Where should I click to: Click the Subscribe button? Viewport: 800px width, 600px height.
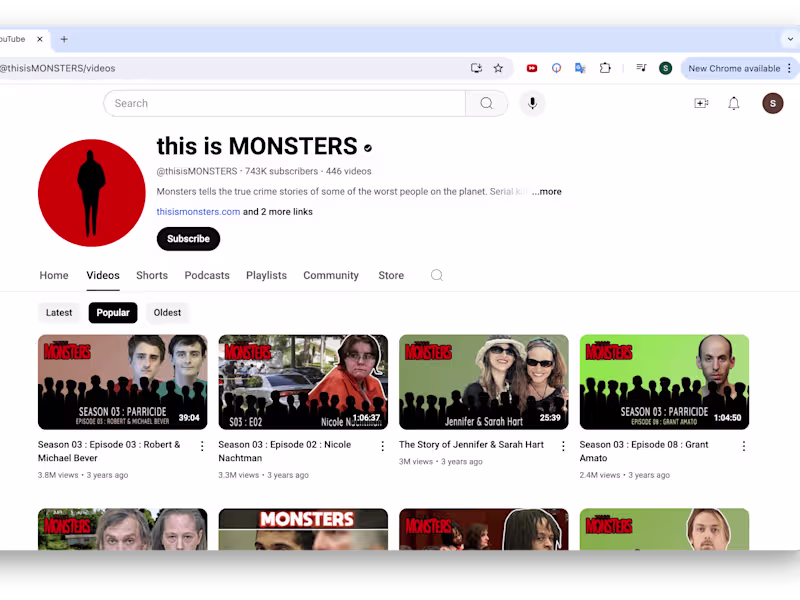[x=188, y=239]
